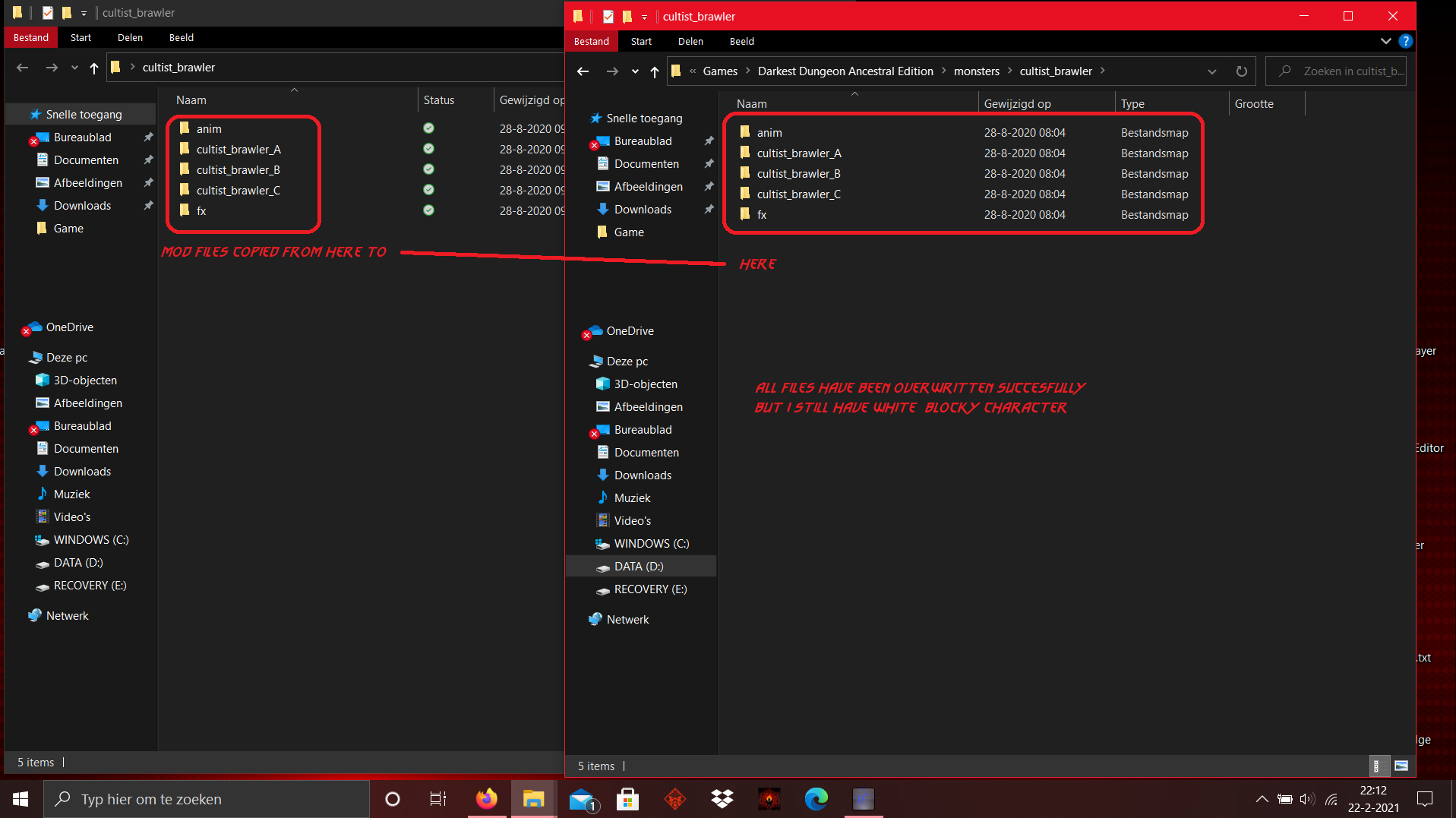Open Dropbox from the taskbar

[x=722, y=799]
